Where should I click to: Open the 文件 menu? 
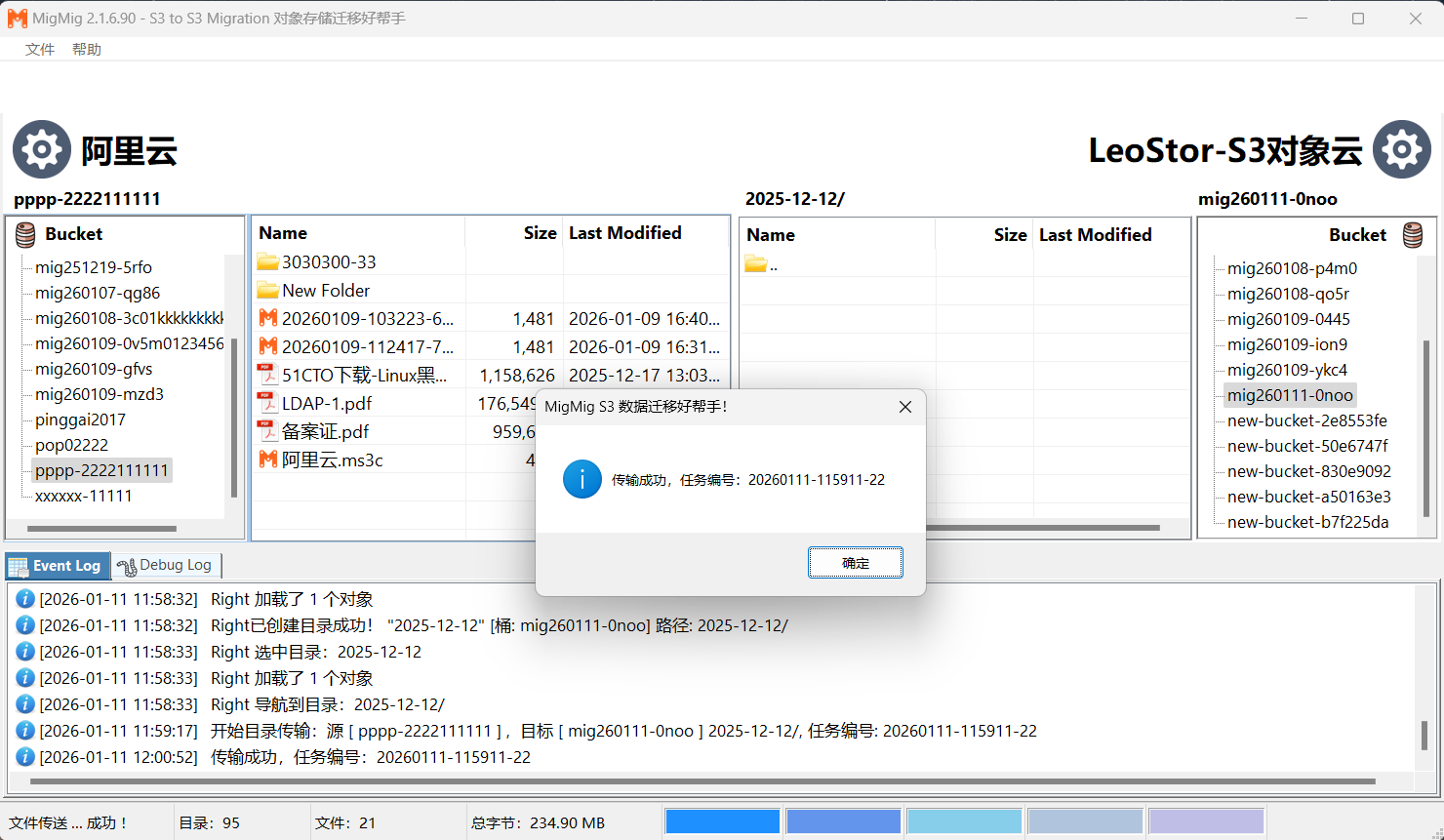40,50
